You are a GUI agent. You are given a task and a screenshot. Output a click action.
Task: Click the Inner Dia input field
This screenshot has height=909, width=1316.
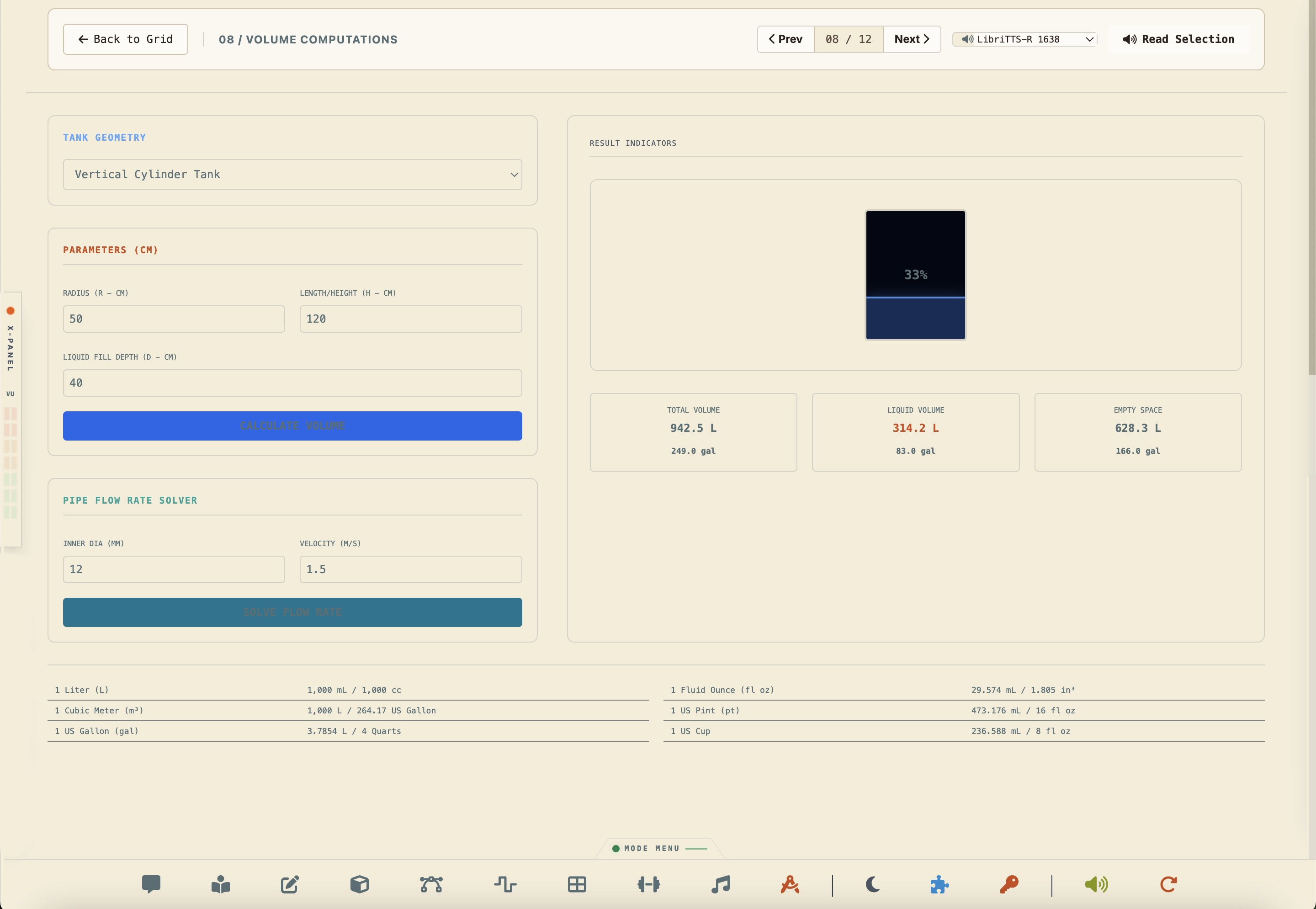point(174,569)
